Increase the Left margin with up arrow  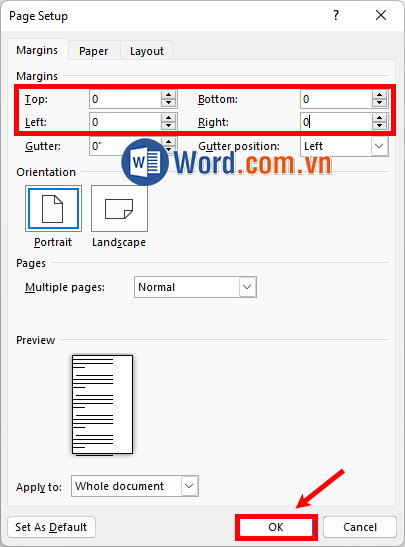(x=169, y=118)
